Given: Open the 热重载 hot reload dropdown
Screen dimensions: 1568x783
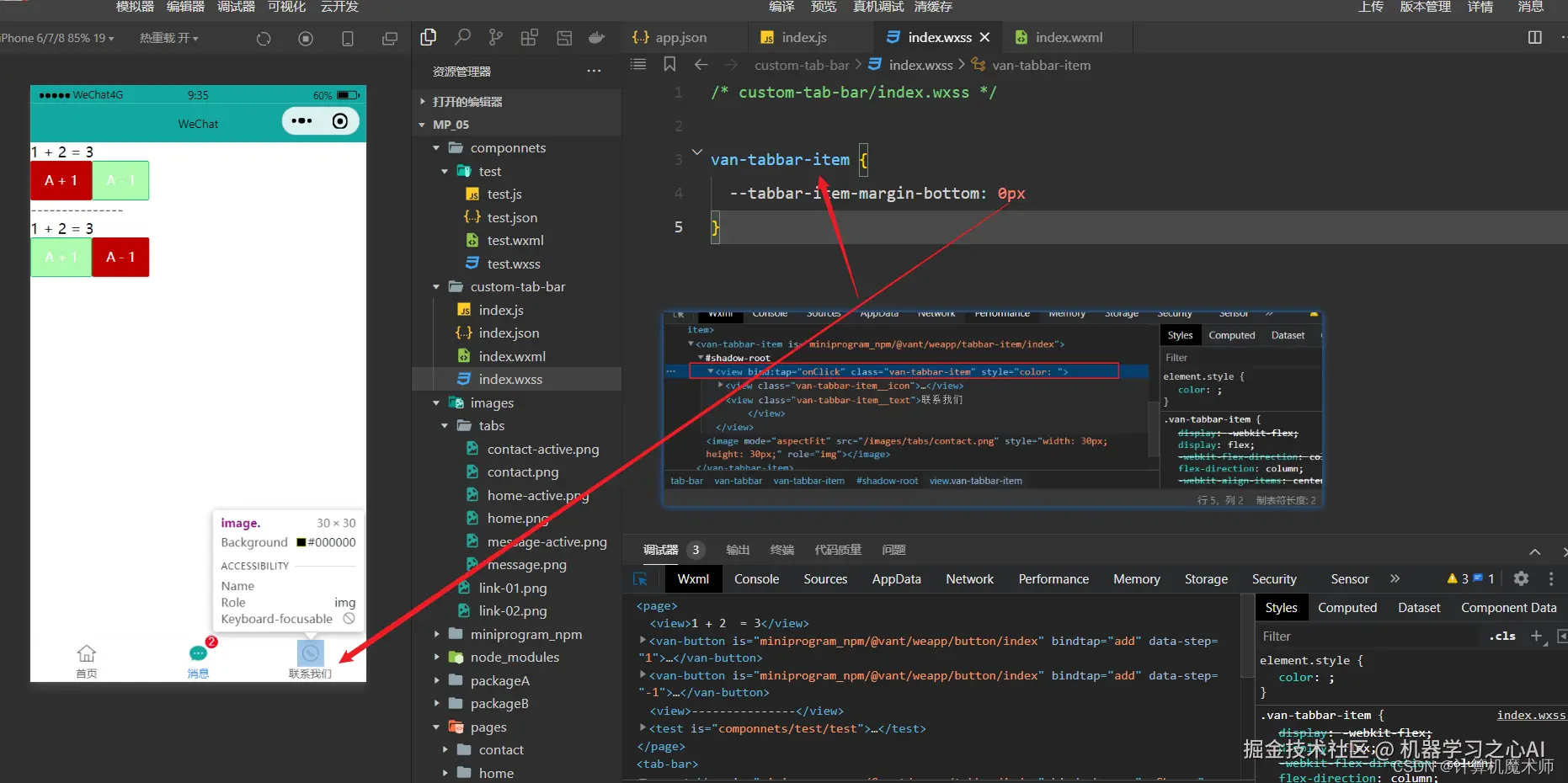Looking at the screenshot, I should [169, 39].
